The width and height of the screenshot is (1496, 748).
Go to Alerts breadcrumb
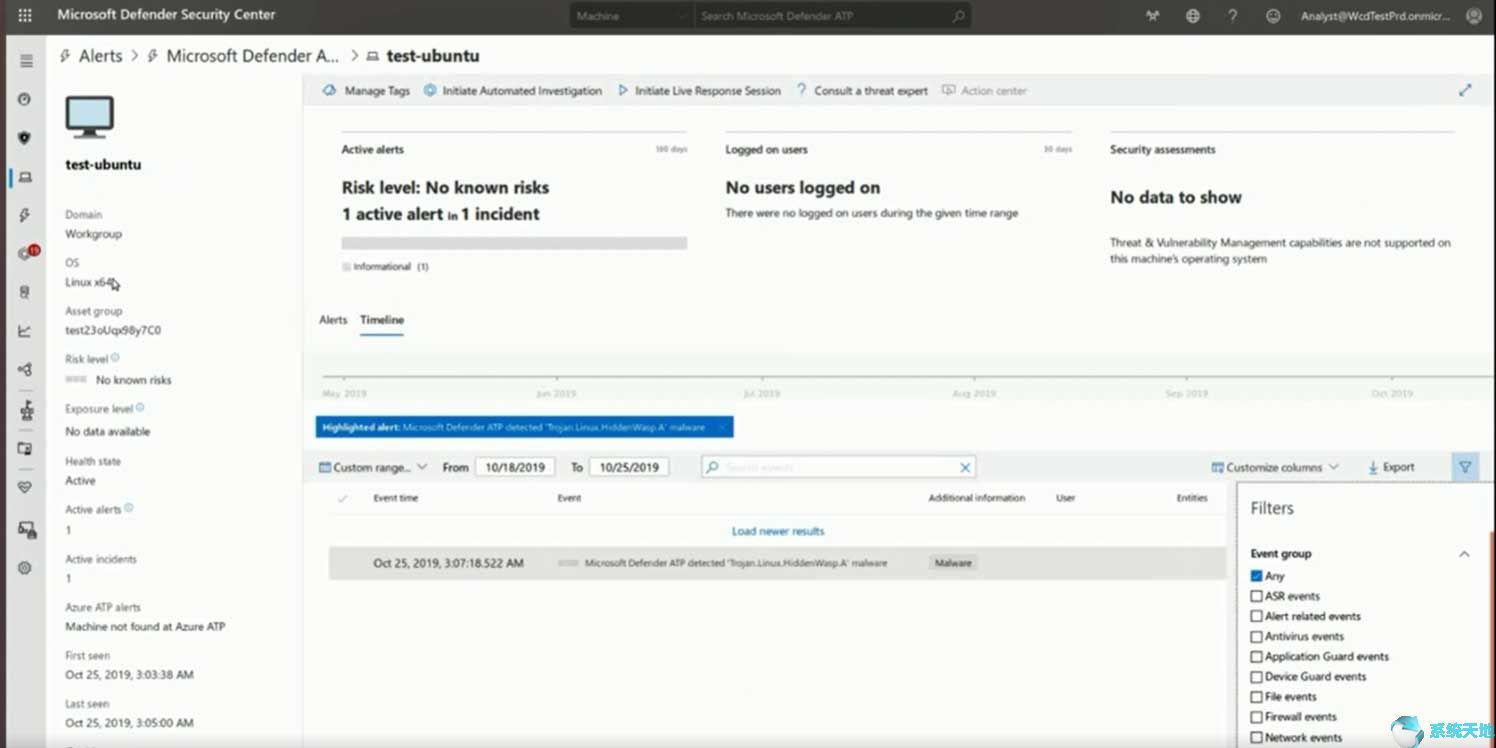pyautogui.click(x=100, y=56)
